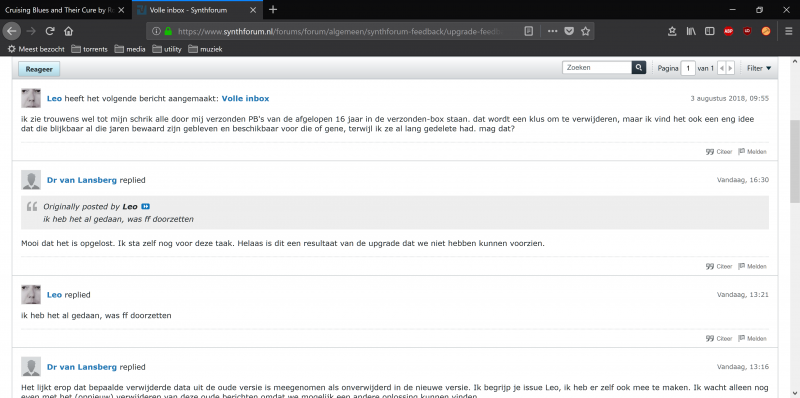The width and height of the screenshot is (800, 398).
Task: Click timestamp 'Vandaag, 13:16'
Action: click(743, 367)
